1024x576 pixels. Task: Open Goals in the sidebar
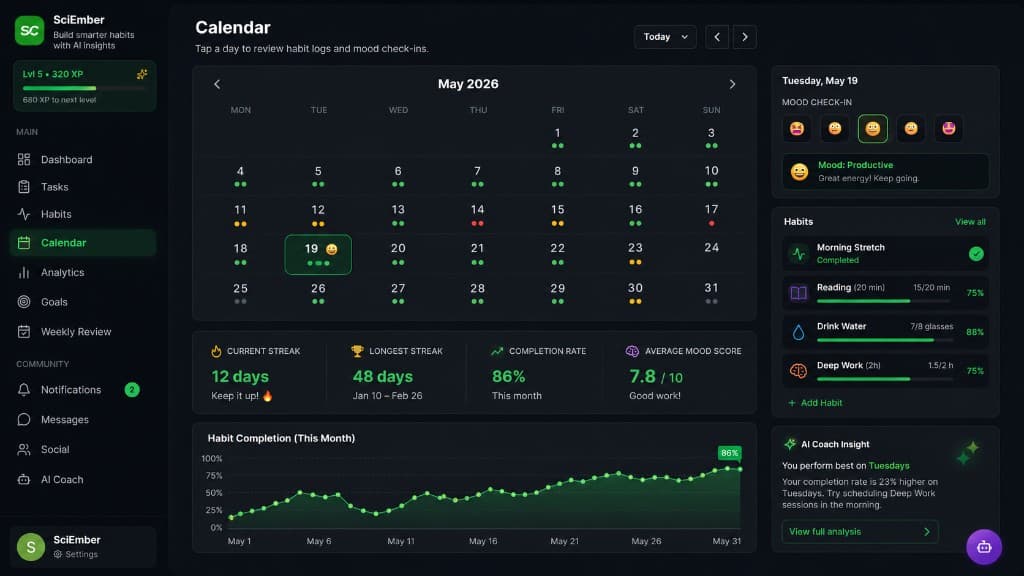pyautogui.click(x=83, y=302)
